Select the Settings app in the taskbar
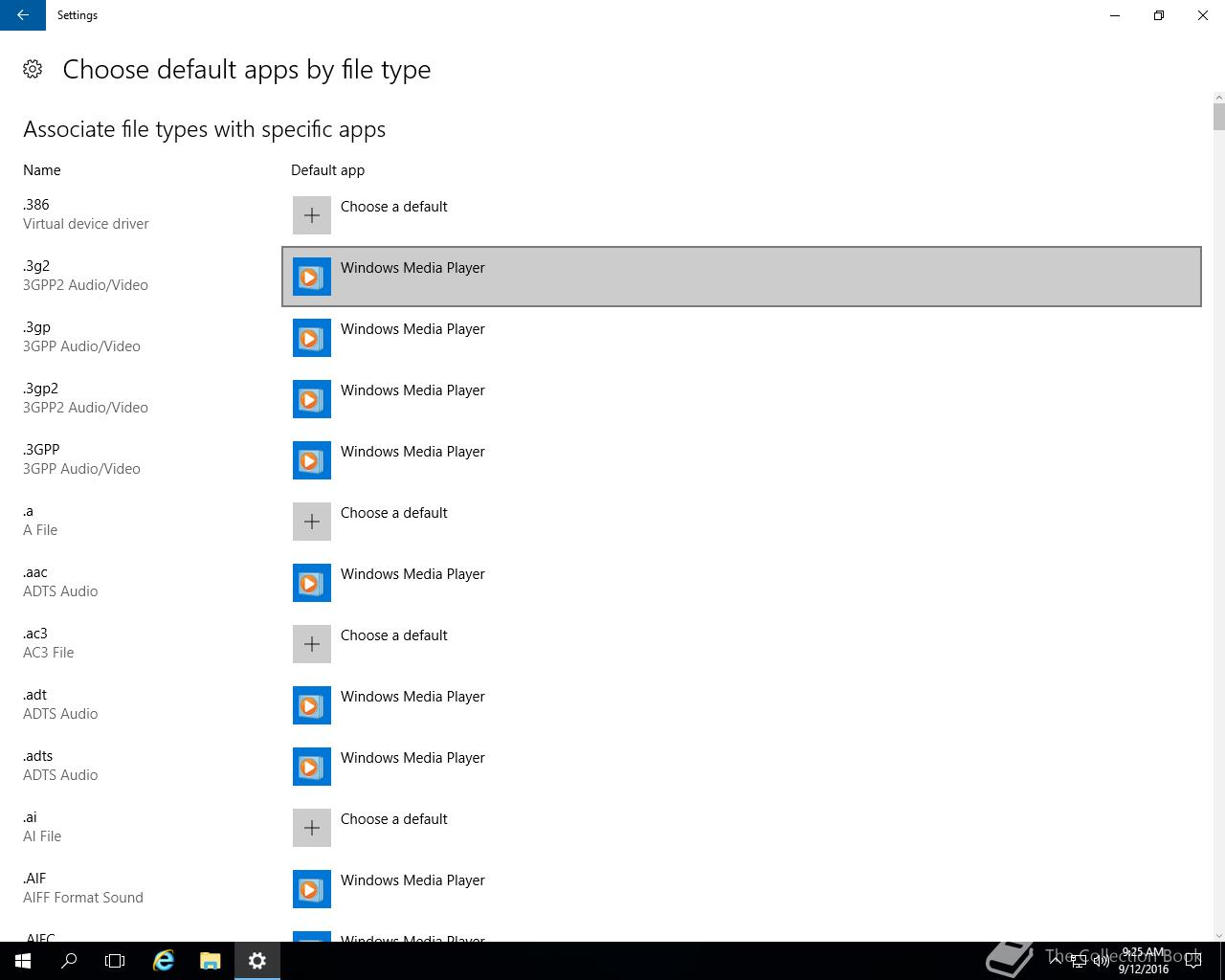1225x980 pixels. pos(256,961)
